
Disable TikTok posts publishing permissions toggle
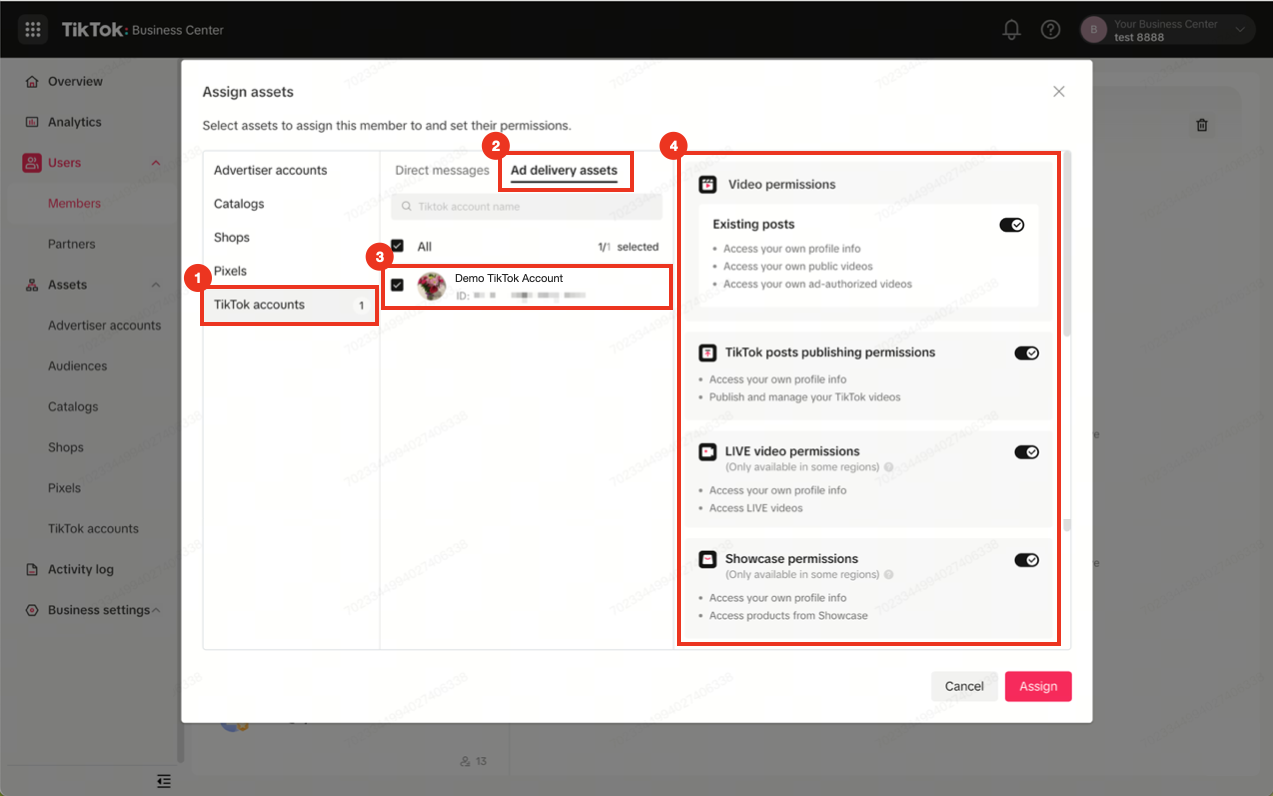pyautogui.click(x=1026, y=353)
